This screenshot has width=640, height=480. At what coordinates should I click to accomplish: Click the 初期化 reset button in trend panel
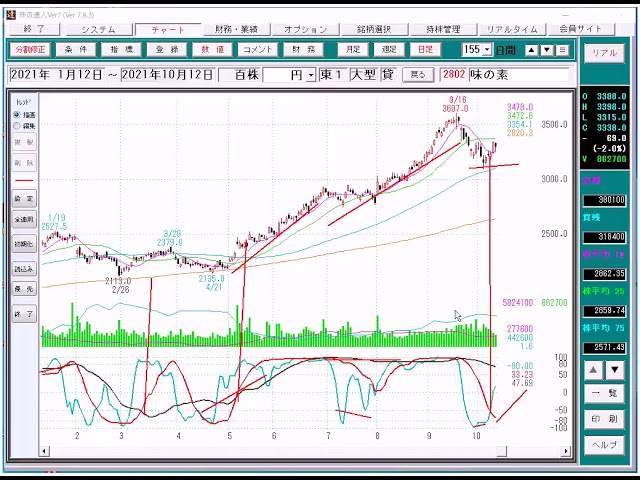point(24,244)
